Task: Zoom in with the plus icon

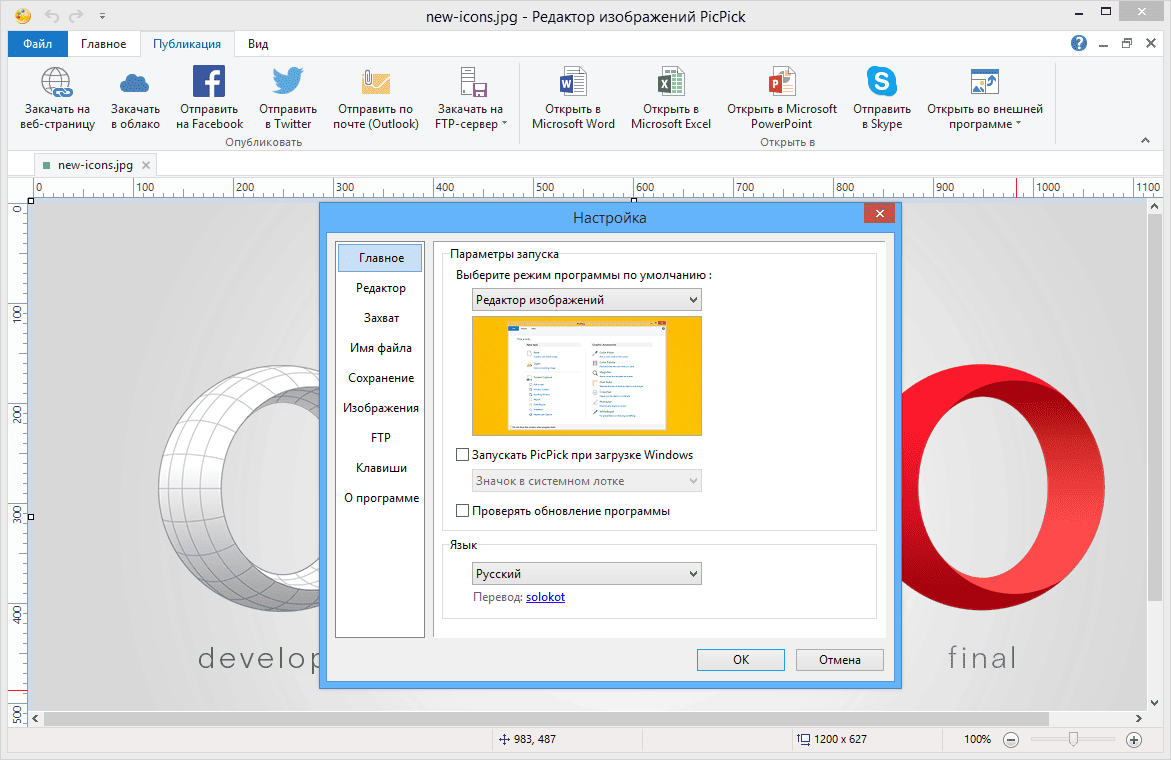Action: click(x=1134, y=740)
